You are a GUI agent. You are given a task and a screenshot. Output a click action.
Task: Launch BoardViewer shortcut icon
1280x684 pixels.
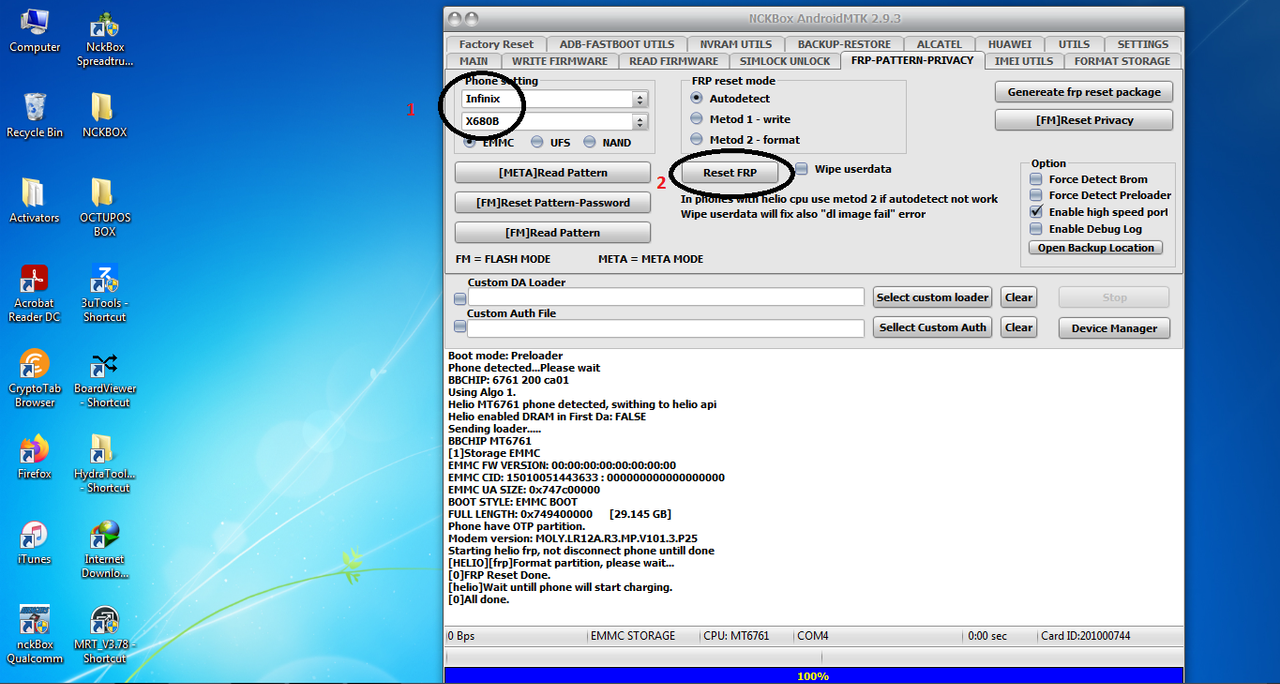105,378
